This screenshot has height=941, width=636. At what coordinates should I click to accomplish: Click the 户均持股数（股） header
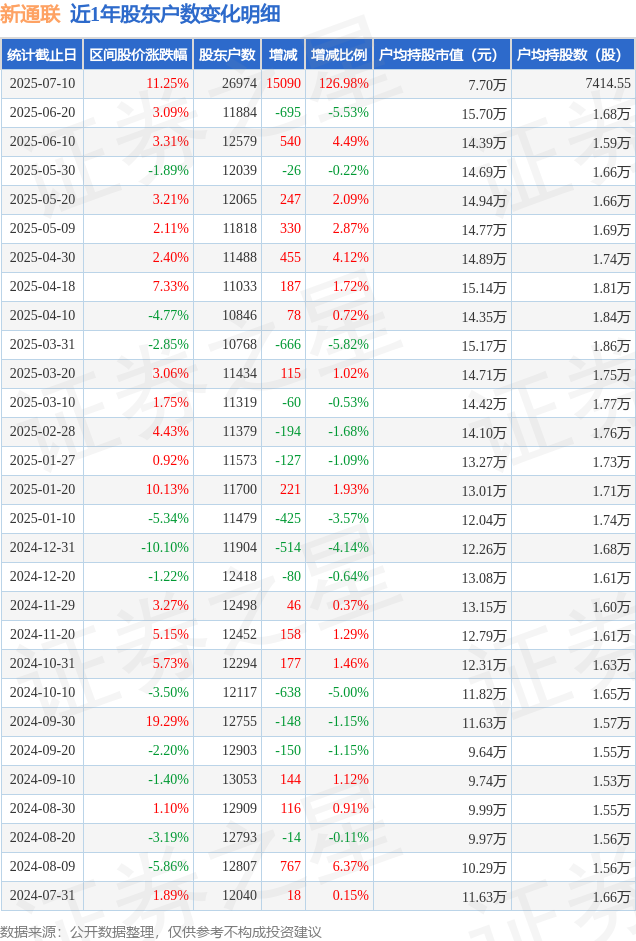tap(573, 55)
